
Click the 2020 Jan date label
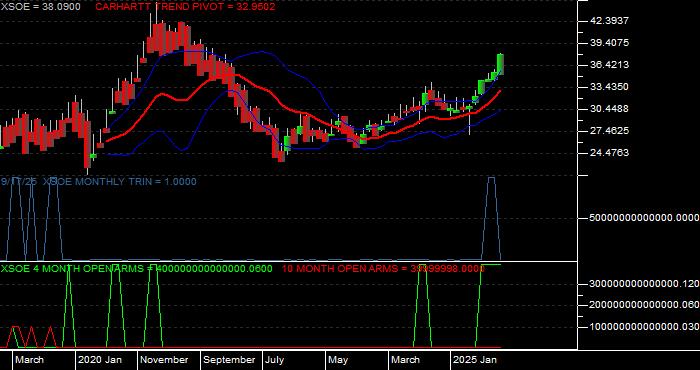[100, 360]
